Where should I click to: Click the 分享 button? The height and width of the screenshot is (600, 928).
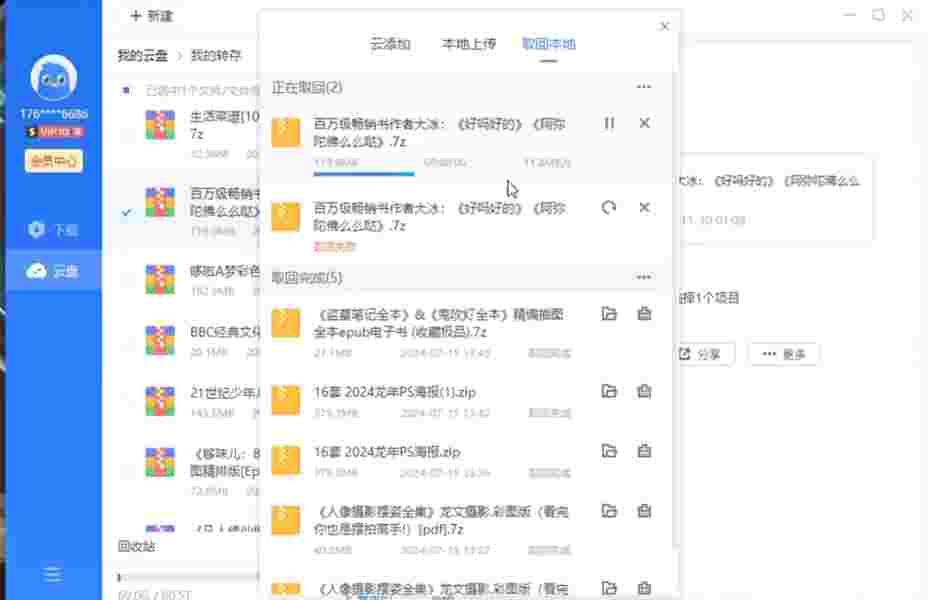point(700,354)
